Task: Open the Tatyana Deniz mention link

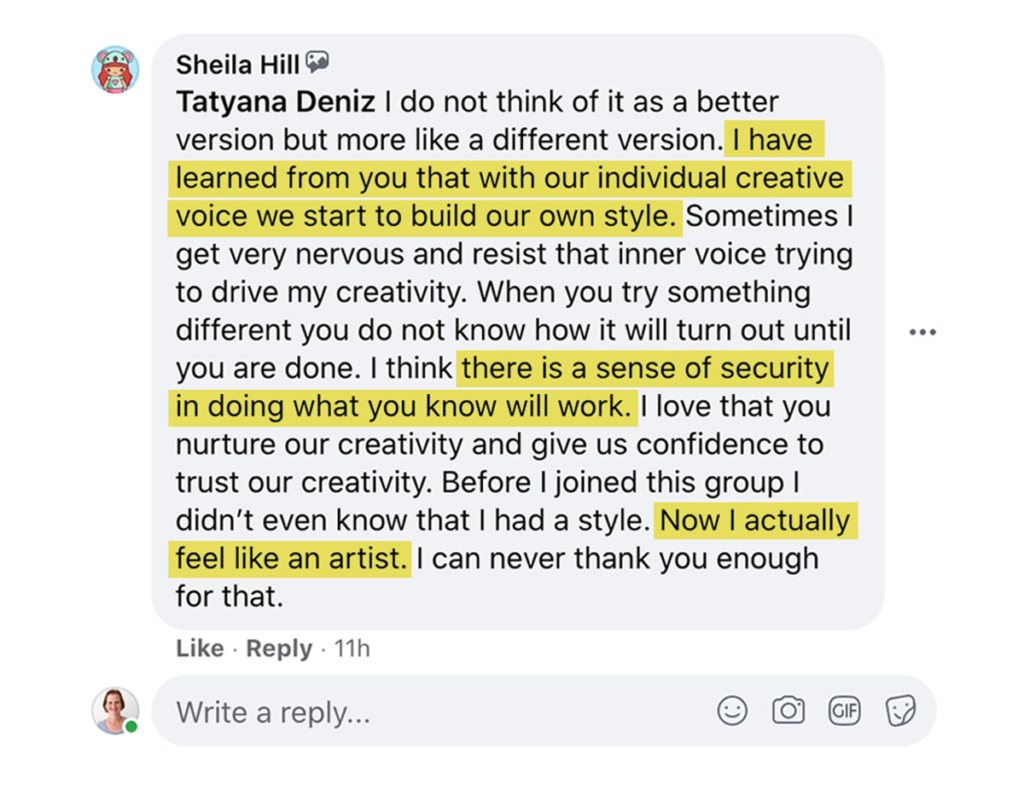Action: pyautogui.click(x=277, y=102)
